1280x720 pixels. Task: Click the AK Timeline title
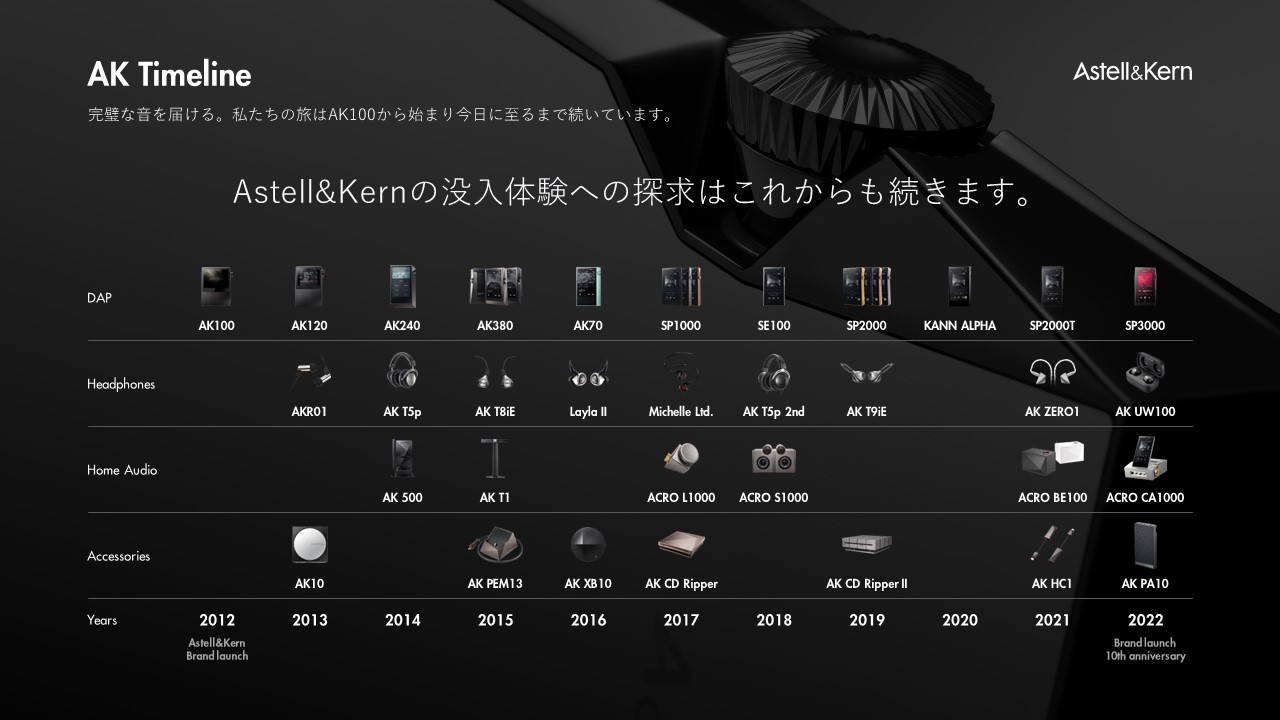pyautogui.click(x=169, y=74)
